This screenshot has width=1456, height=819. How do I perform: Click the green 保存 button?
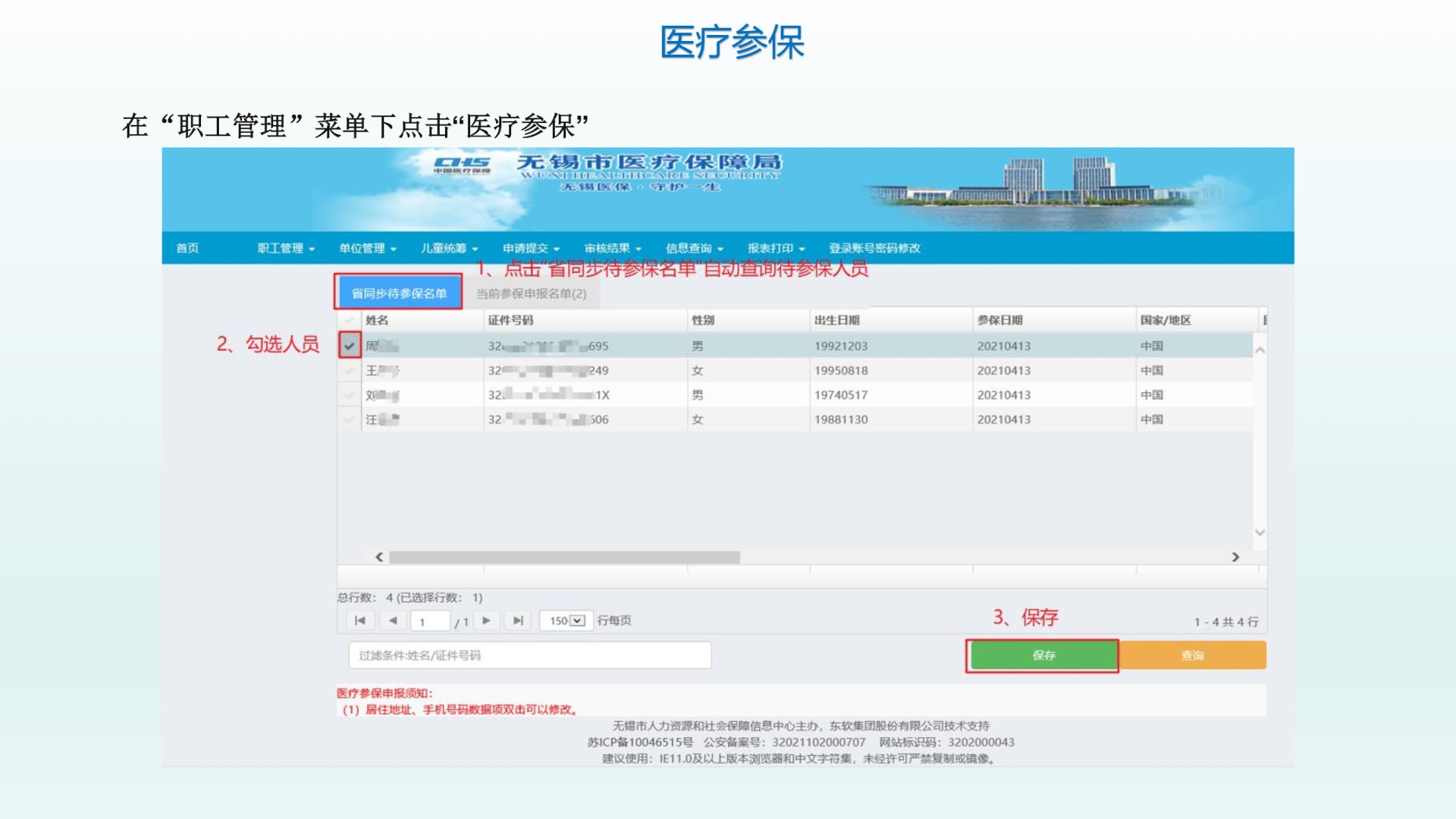click(x=1043, y=655)
